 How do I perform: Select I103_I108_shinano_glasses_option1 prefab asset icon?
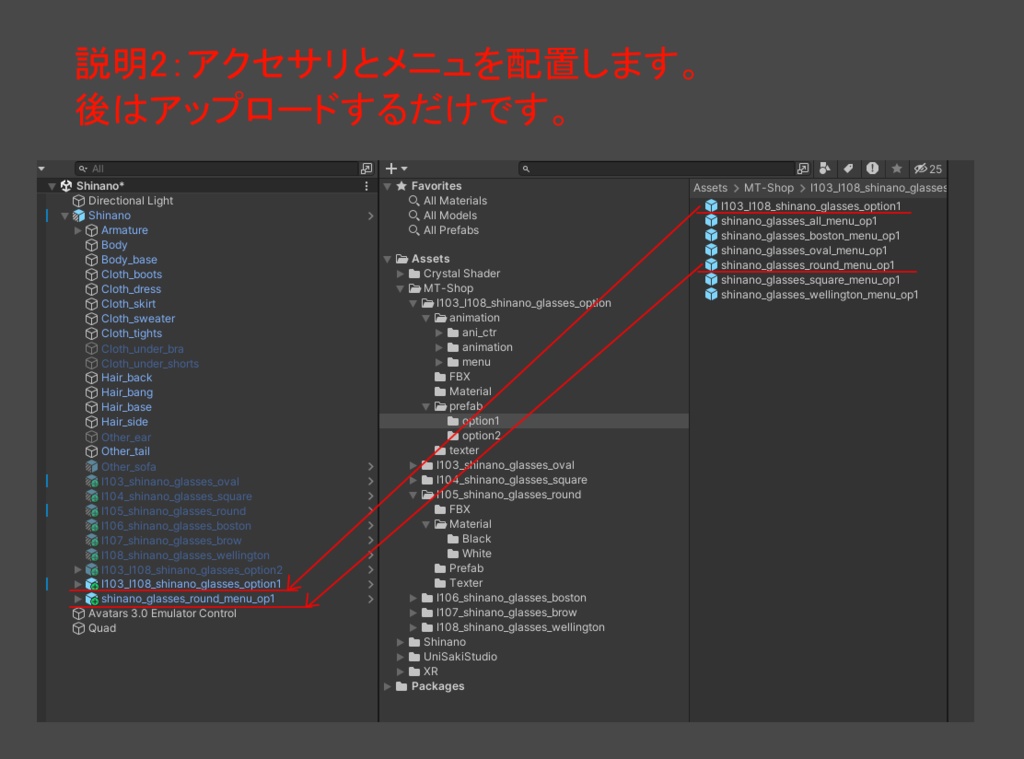[x=711, y=206]
